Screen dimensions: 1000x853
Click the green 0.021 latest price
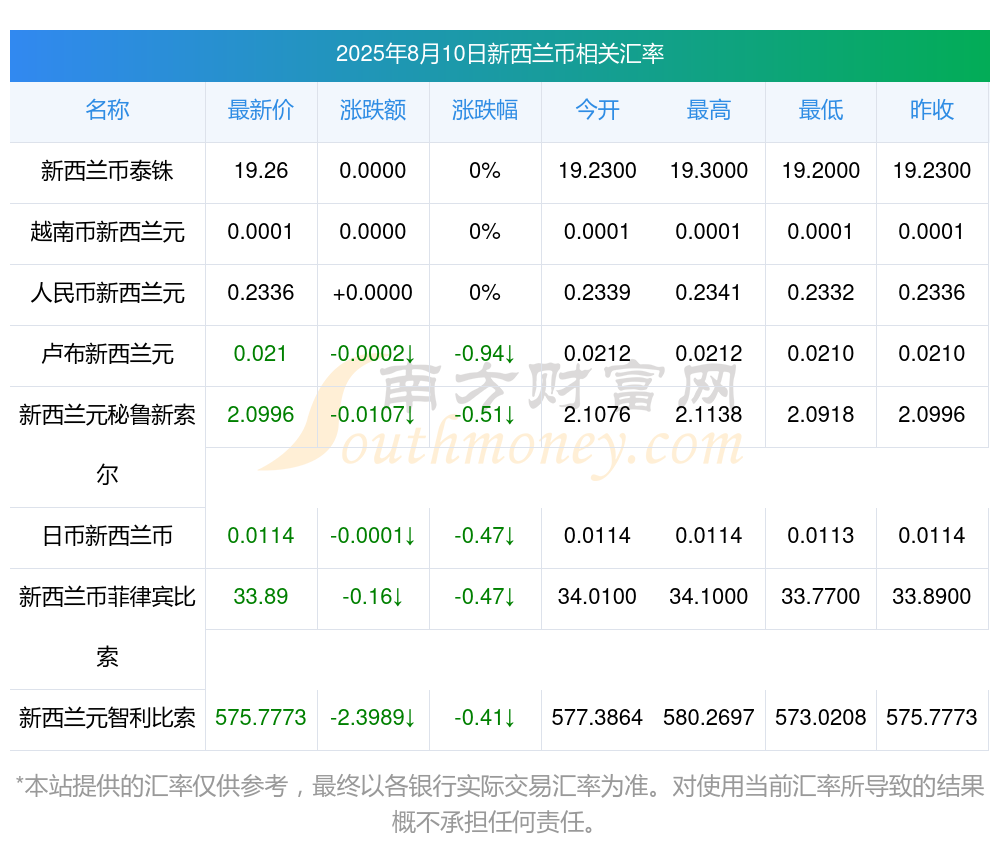tap(260, 354)
